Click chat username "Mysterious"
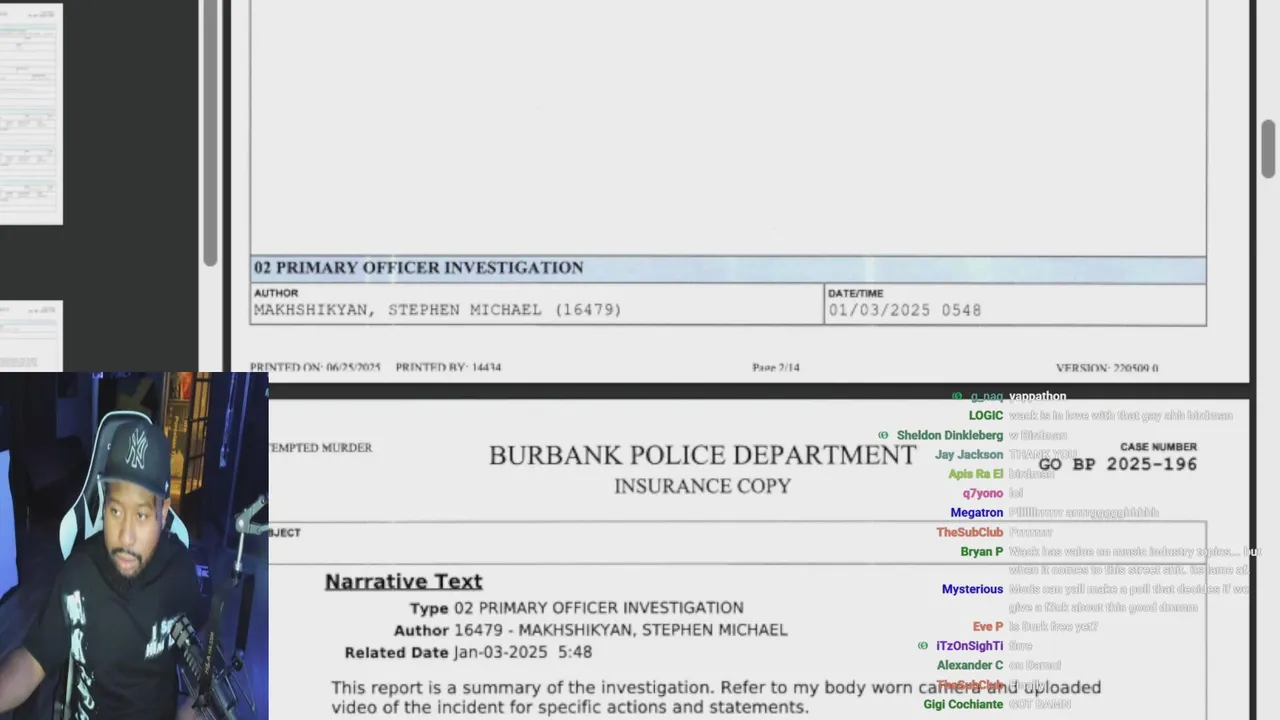The height and width of the screenshot is (720, 1280). click(x=972, y=589)
